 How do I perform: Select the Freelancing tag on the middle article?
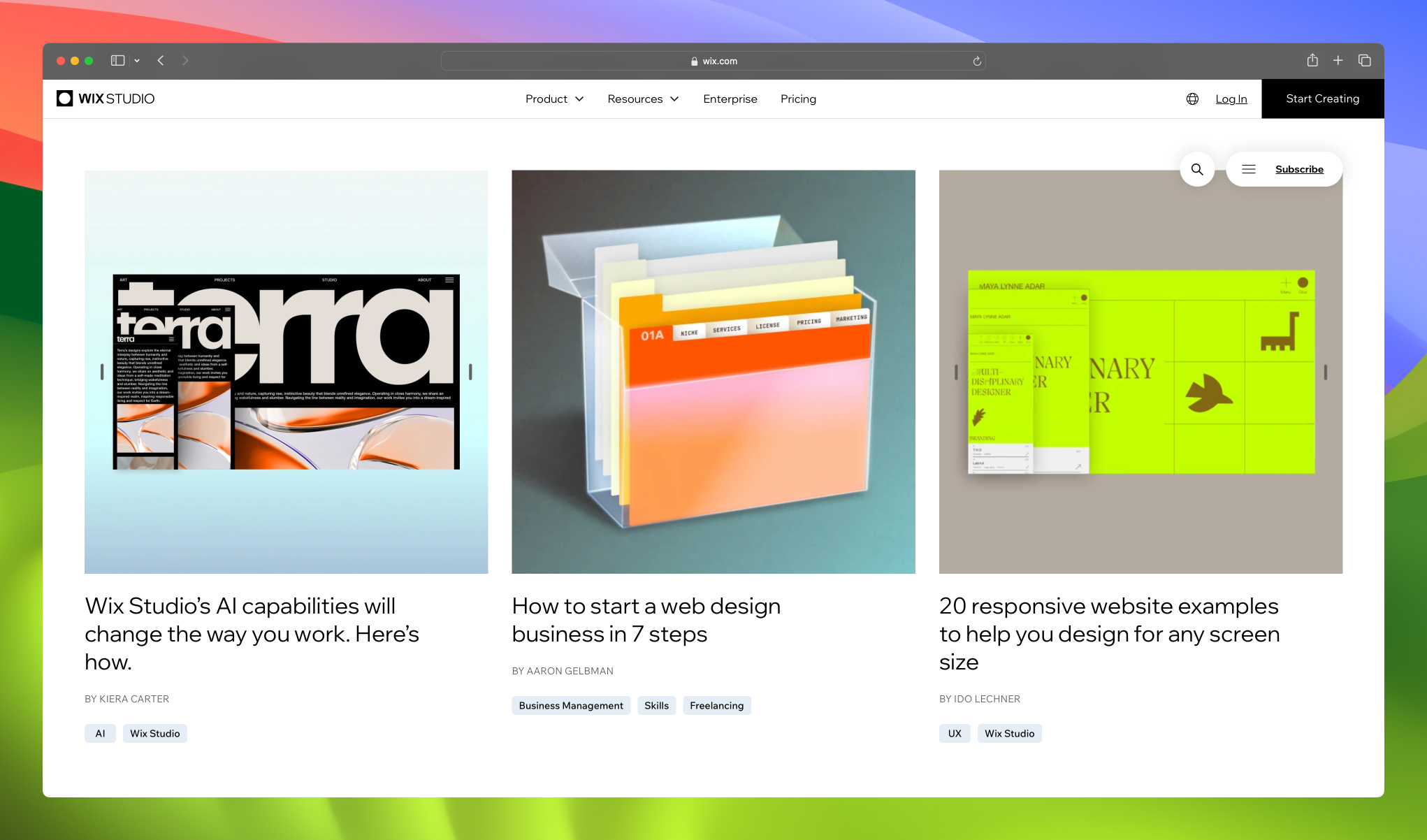click(716, 705)
